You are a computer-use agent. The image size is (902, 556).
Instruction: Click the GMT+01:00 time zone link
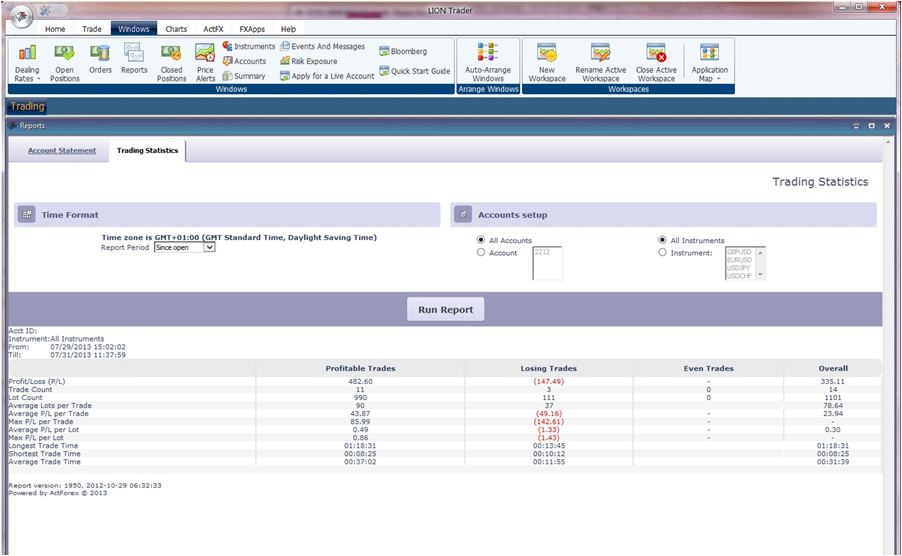click(177, 237)
